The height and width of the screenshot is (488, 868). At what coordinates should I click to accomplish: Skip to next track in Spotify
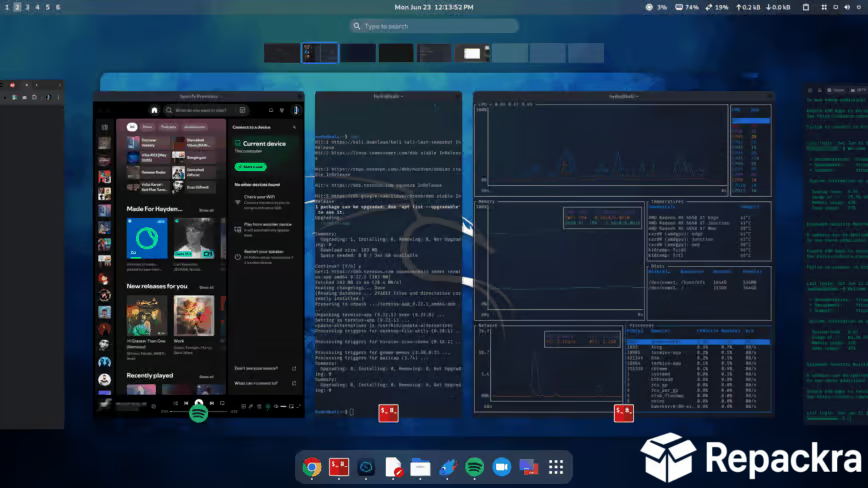pyautogui.click(x=212, y=403)
